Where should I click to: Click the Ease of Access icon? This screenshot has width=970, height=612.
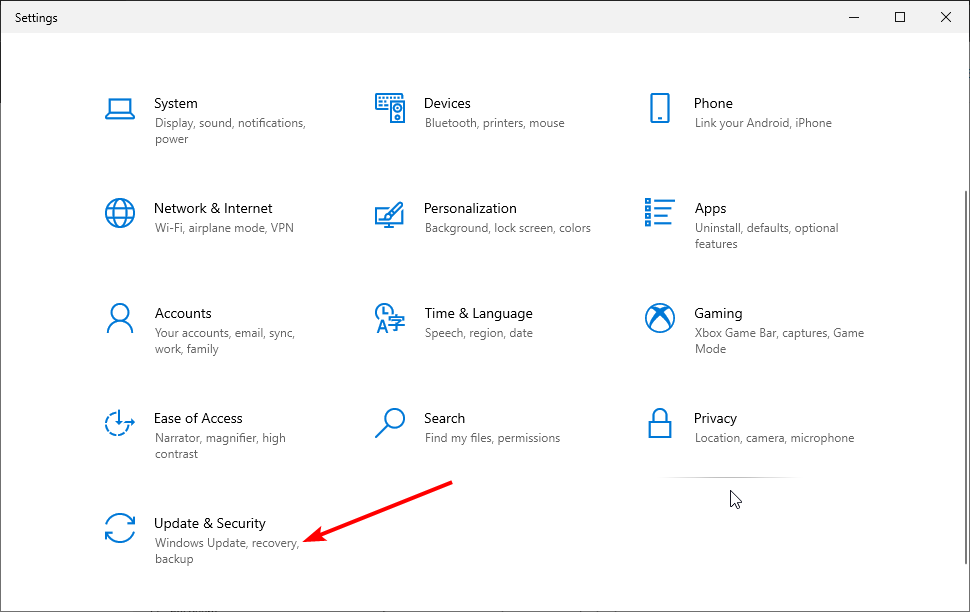(x=119, y=423)
